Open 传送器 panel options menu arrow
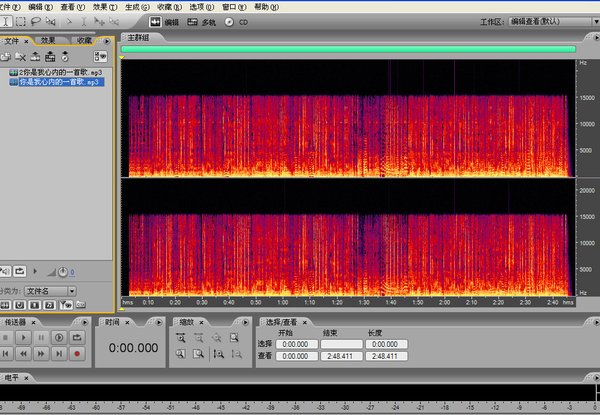This screenshot has height=415, width=600. tap(85, 322)
